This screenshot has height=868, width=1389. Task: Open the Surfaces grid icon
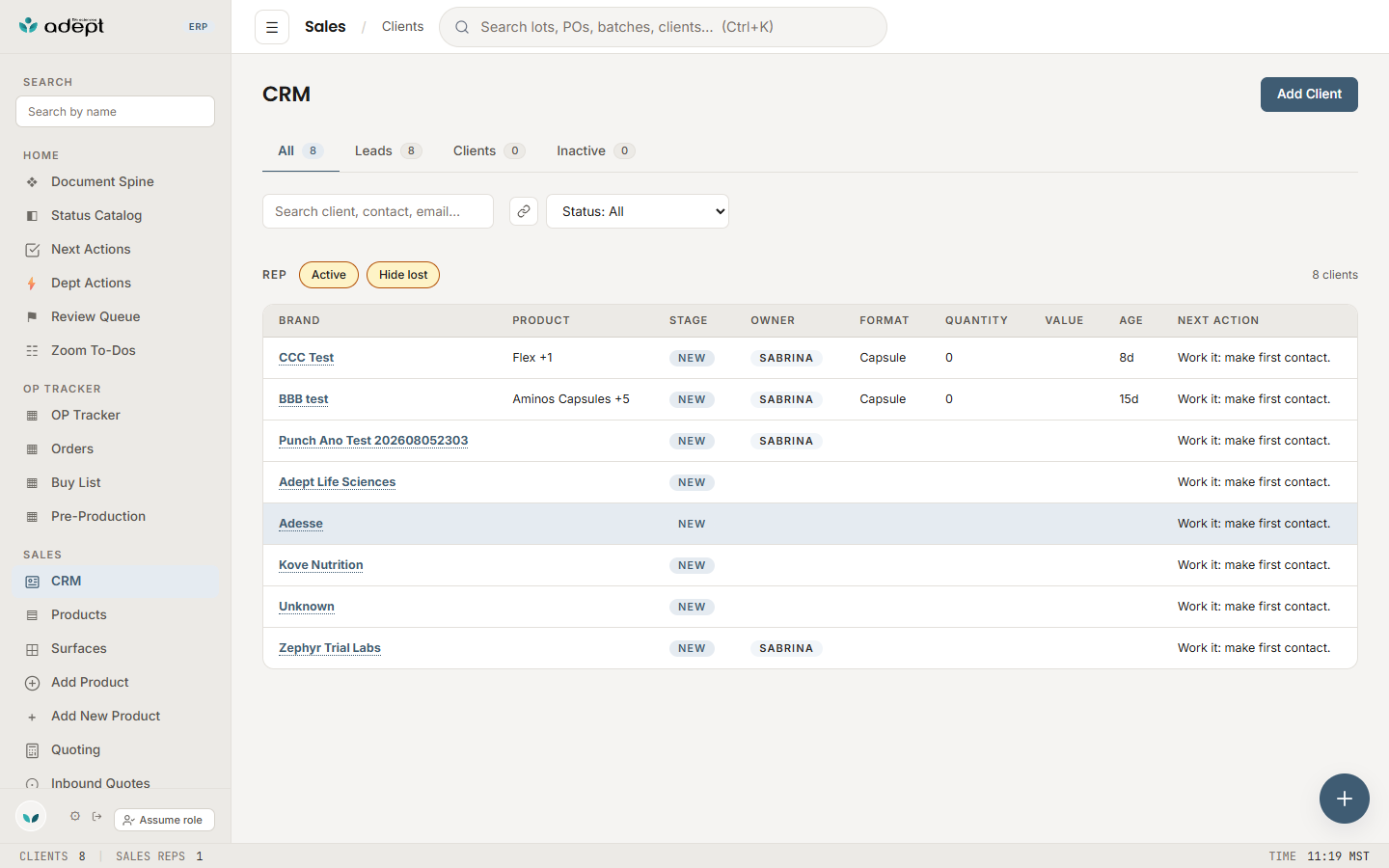[x=32, y=649]
